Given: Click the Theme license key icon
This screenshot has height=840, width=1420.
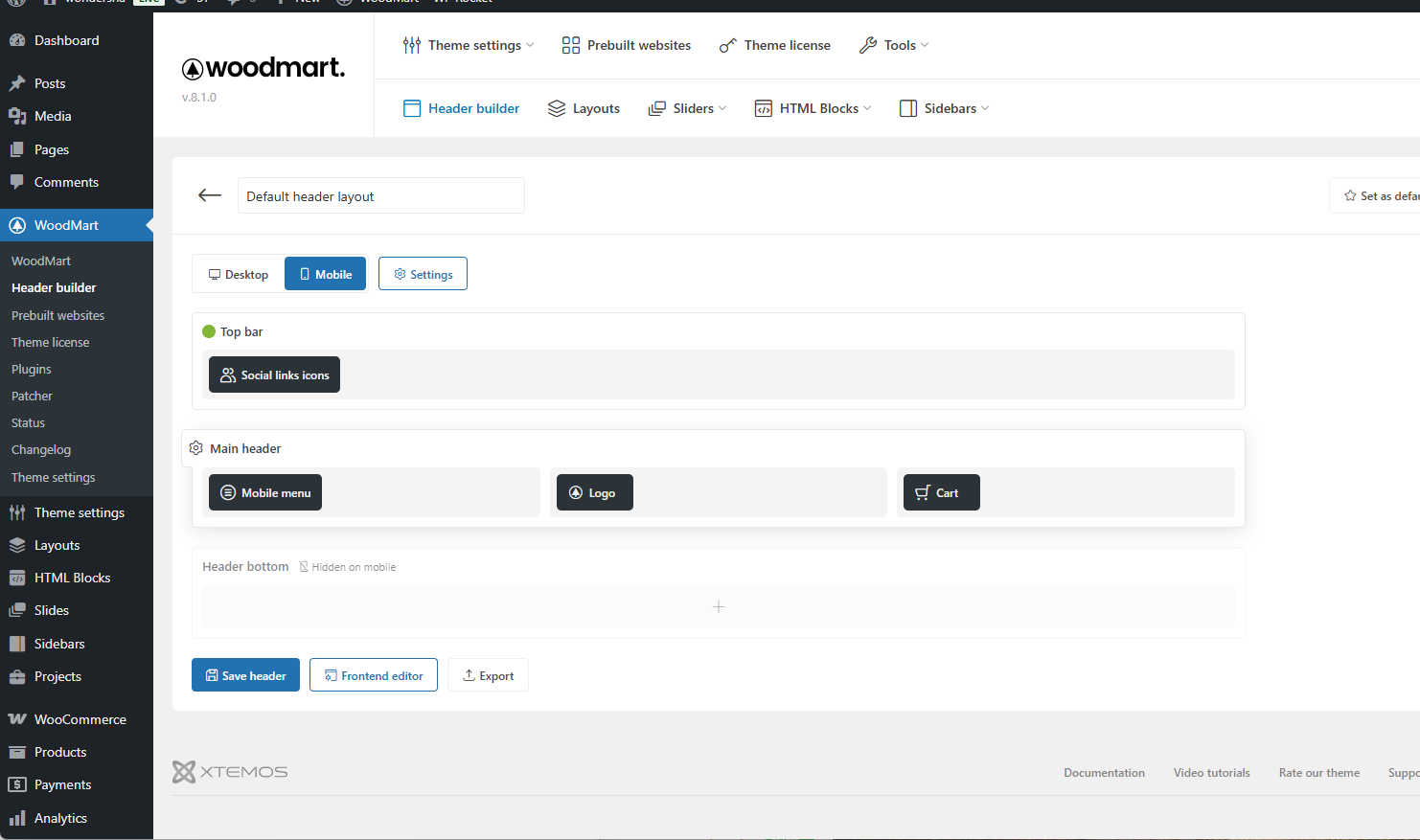Looking at the screenshot, I should [x=728, y=45].
